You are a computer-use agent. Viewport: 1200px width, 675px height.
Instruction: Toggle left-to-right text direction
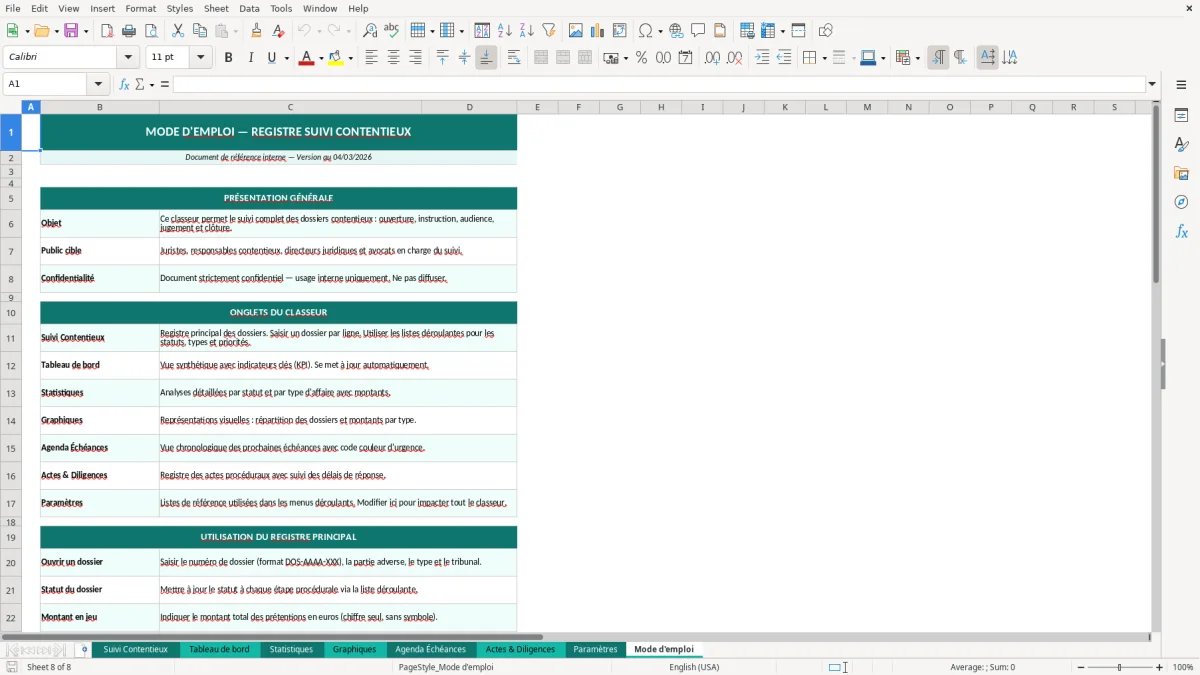tap(938, 58)
